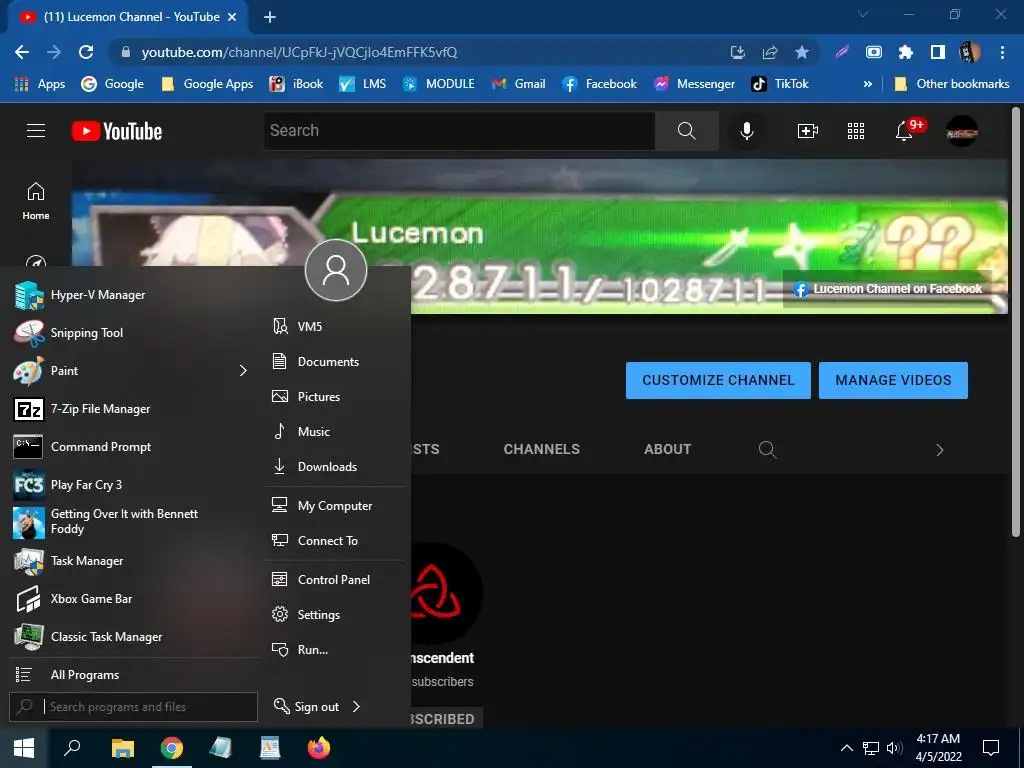Open the volume control in tray
Screen dimensions: 1024x768
click(894, 748)
